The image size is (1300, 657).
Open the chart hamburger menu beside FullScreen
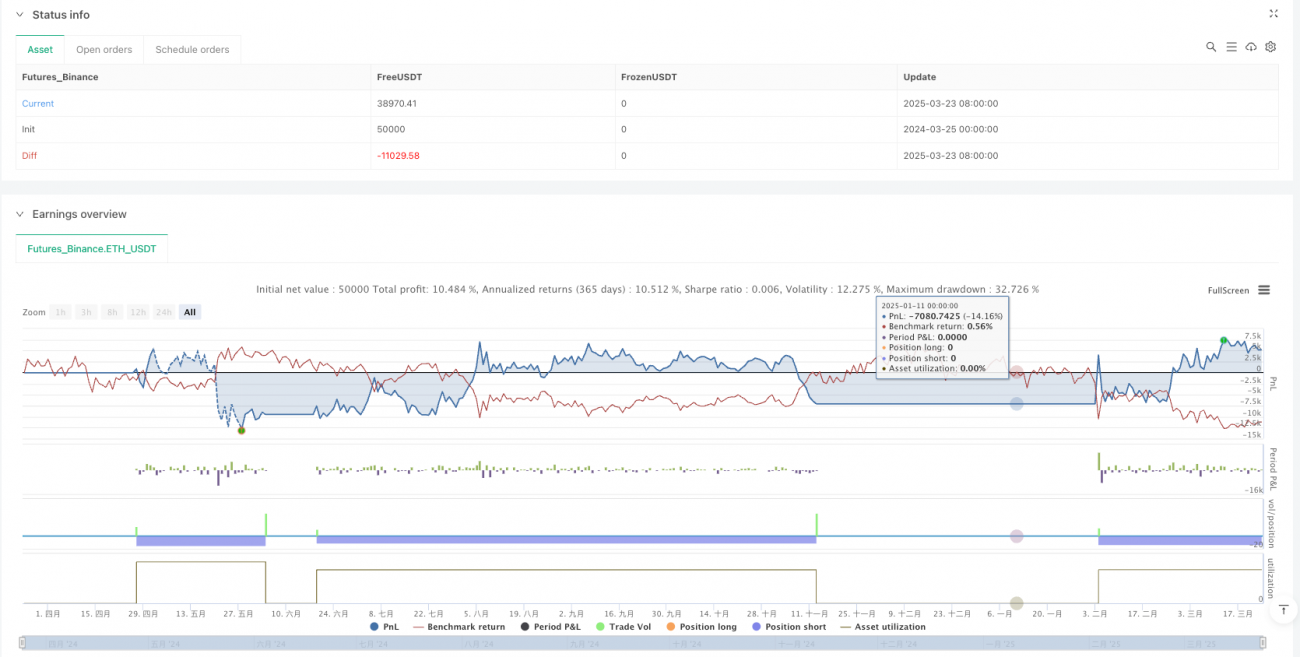[1264, 290]
